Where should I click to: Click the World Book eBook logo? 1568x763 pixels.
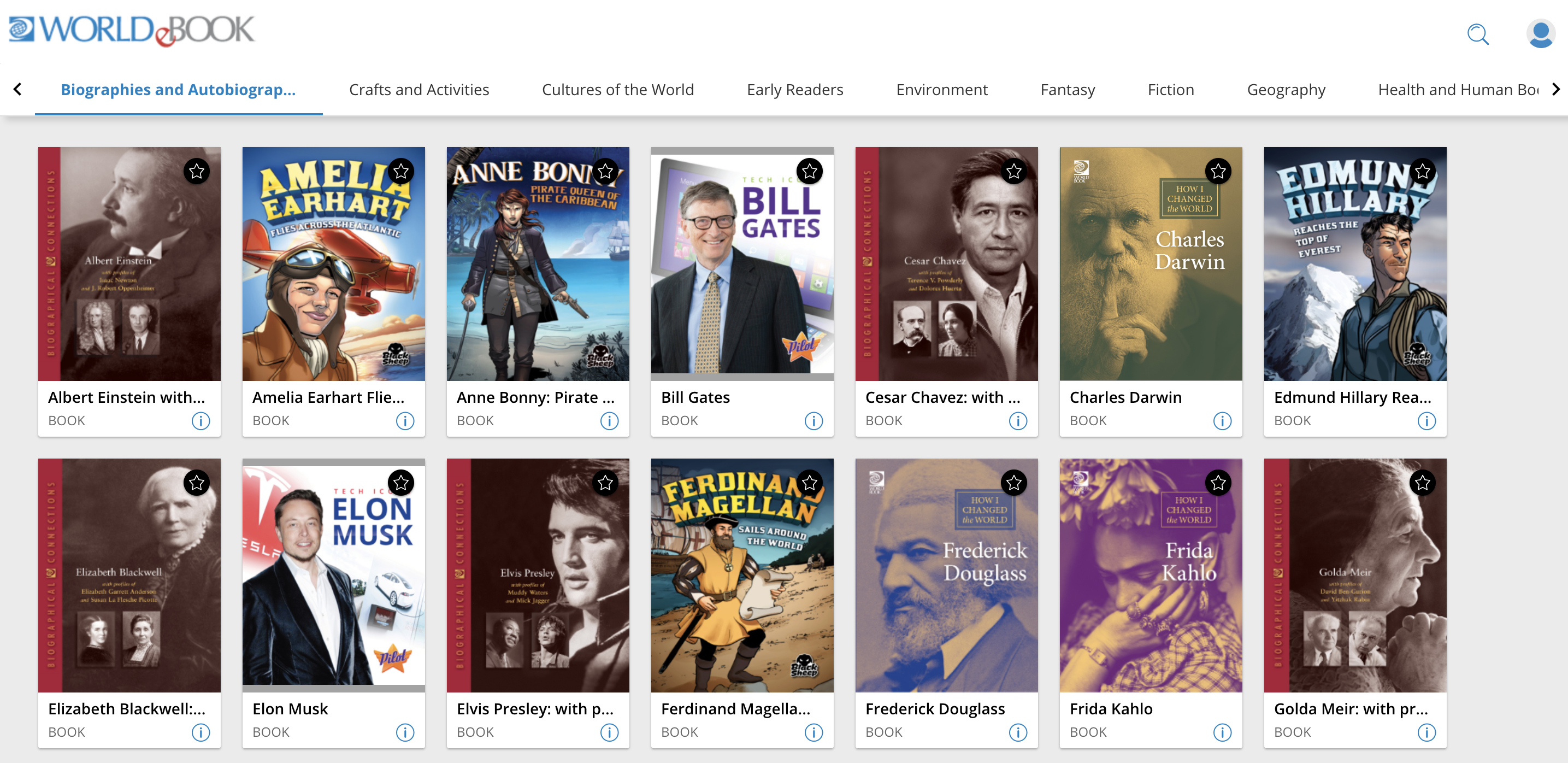[132, 30]
